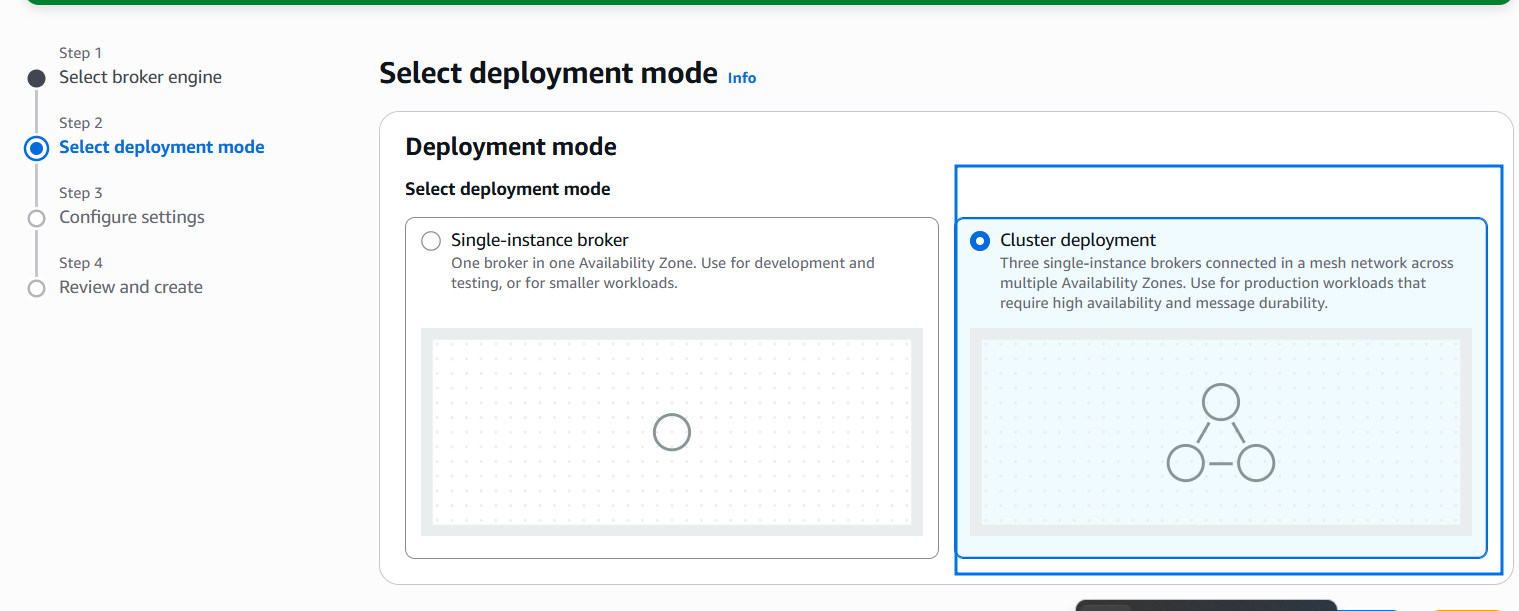Click the Select deployment mode step label
This screenshot has height=611, width=1519.
click(162, 147)
